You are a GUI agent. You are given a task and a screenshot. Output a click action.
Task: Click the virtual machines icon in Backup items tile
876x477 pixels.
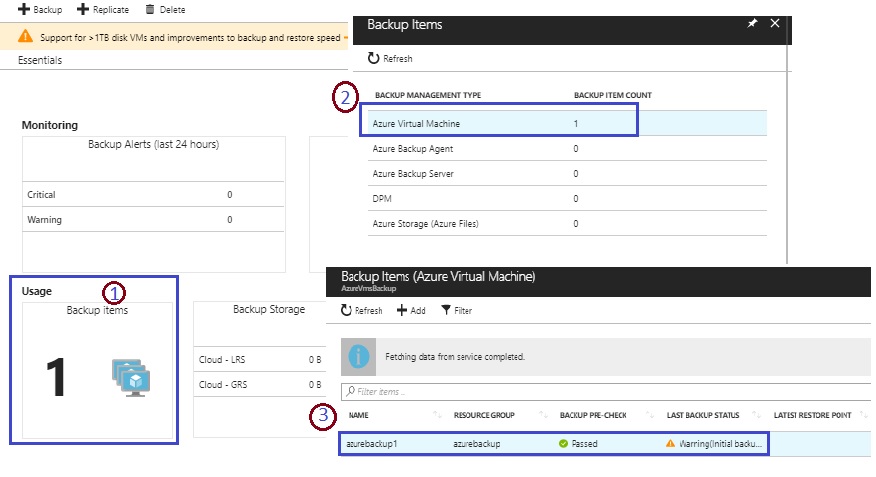[131, 379]
